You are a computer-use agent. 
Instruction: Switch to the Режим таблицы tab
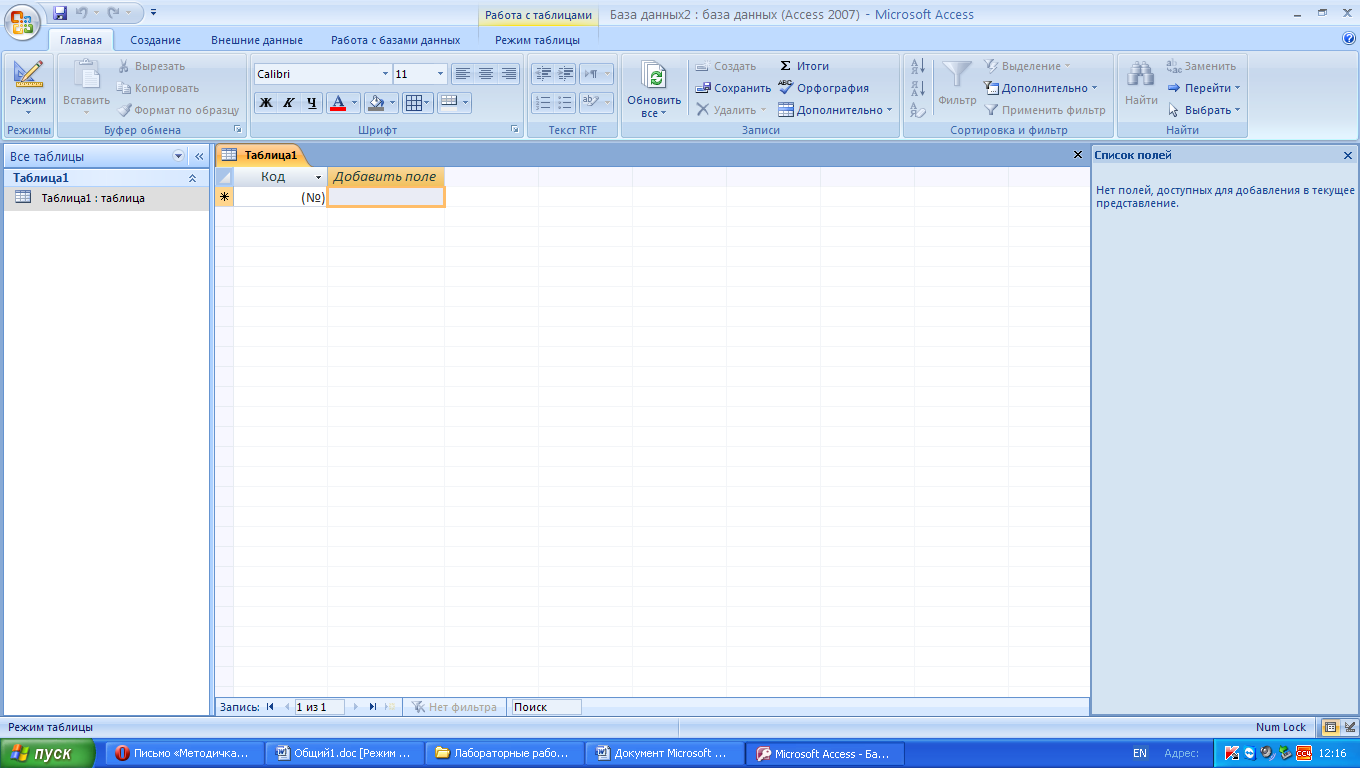tap(537, 40)
